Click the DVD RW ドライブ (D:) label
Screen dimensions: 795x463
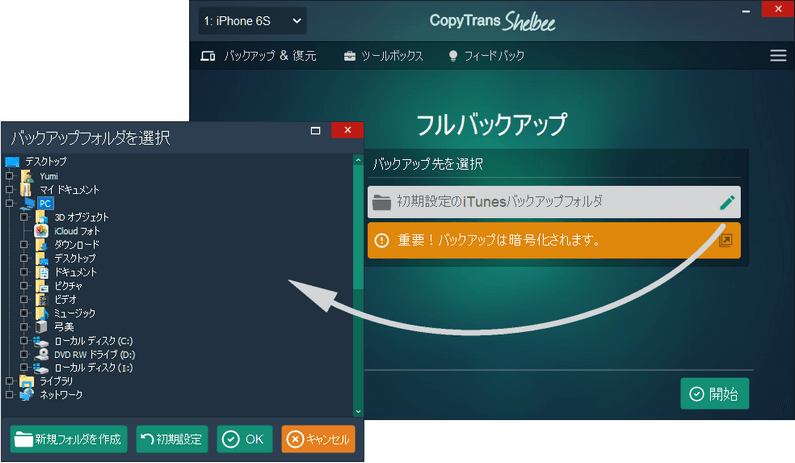pyautogui.click(x=94, y=354)
